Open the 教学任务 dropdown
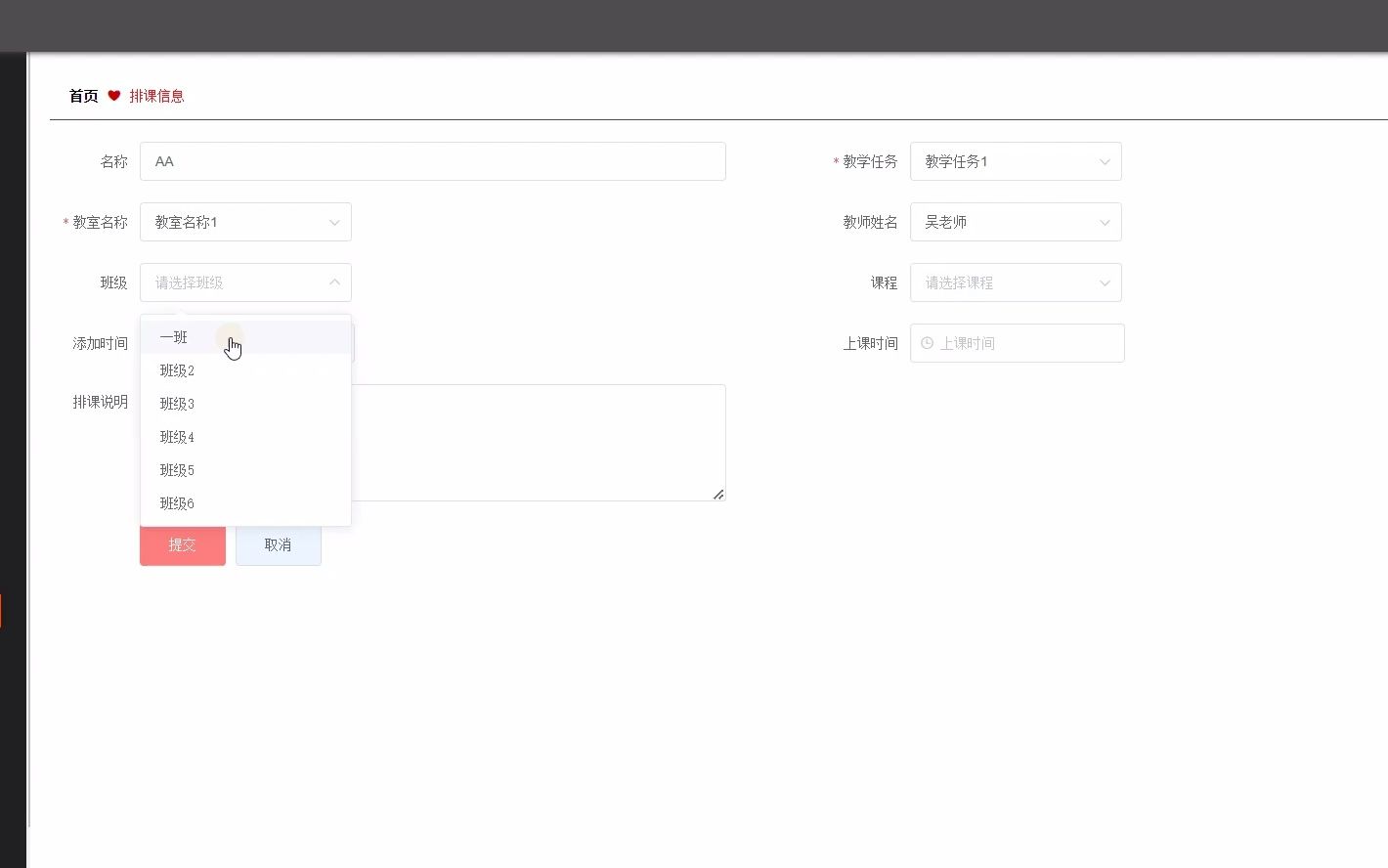Image resolution: width=1388 pixels, height=868 pixels. (1016, 161)
